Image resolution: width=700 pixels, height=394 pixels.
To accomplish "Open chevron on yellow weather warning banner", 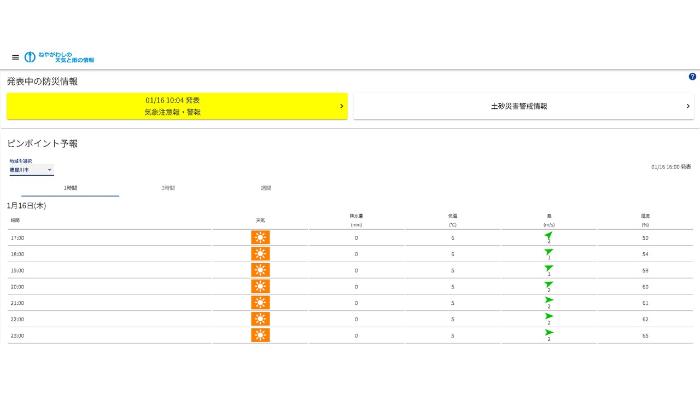I will click(342, 106).
